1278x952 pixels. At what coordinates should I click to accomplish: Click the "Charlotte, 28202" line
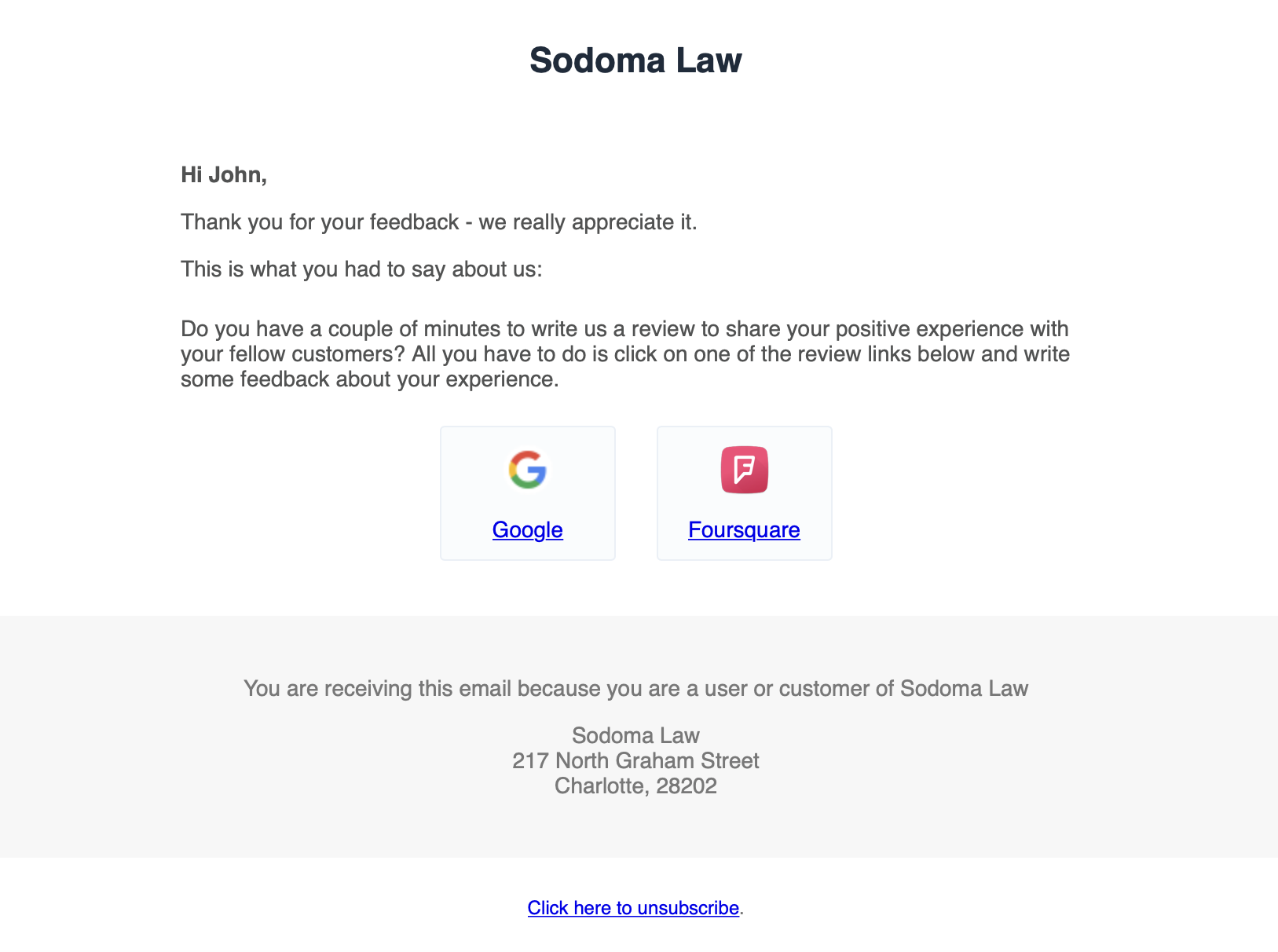[635, 786]
